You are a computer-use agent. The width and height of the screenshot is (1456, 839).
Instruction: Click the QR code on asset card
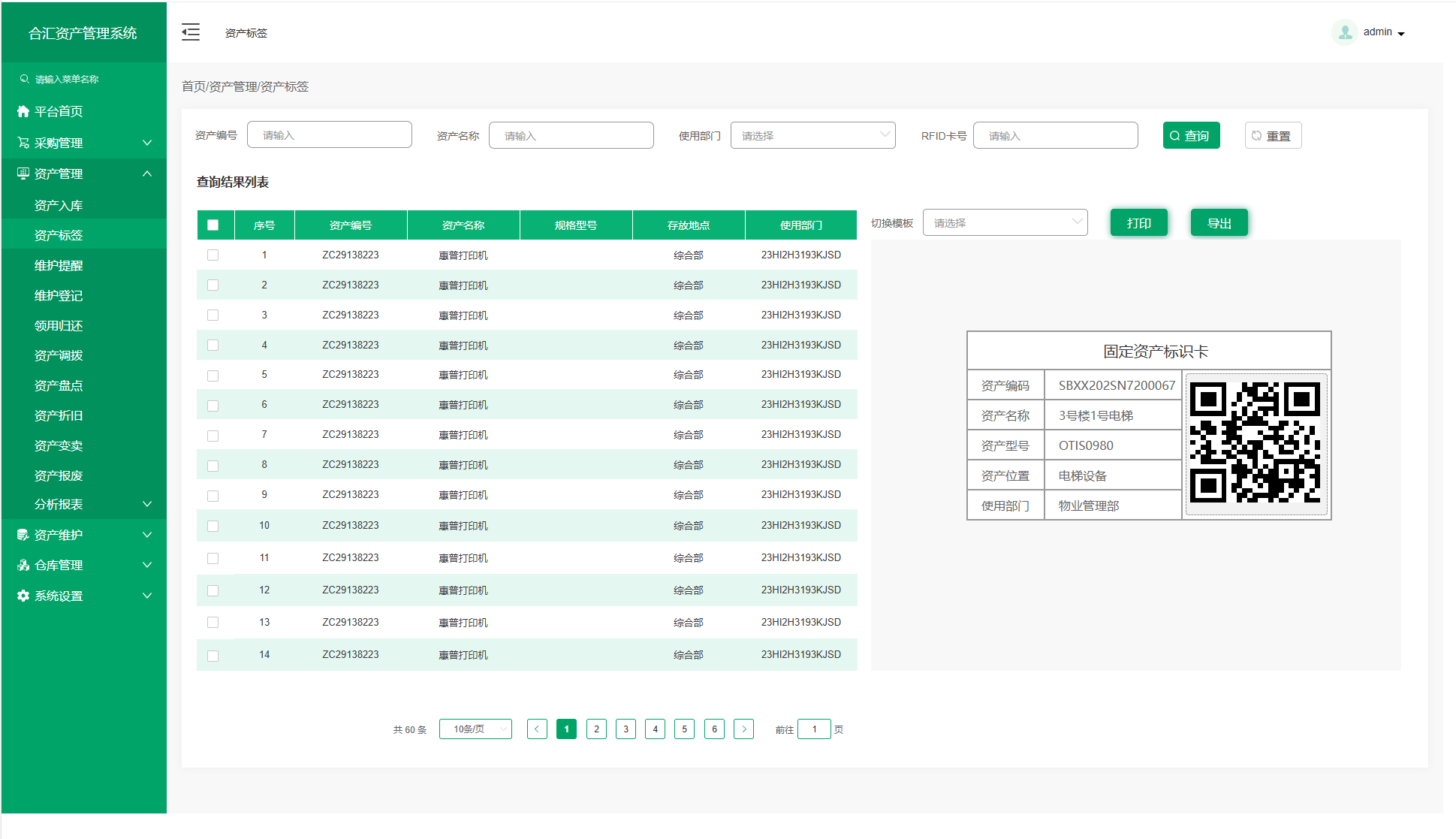click(1256, 443)
